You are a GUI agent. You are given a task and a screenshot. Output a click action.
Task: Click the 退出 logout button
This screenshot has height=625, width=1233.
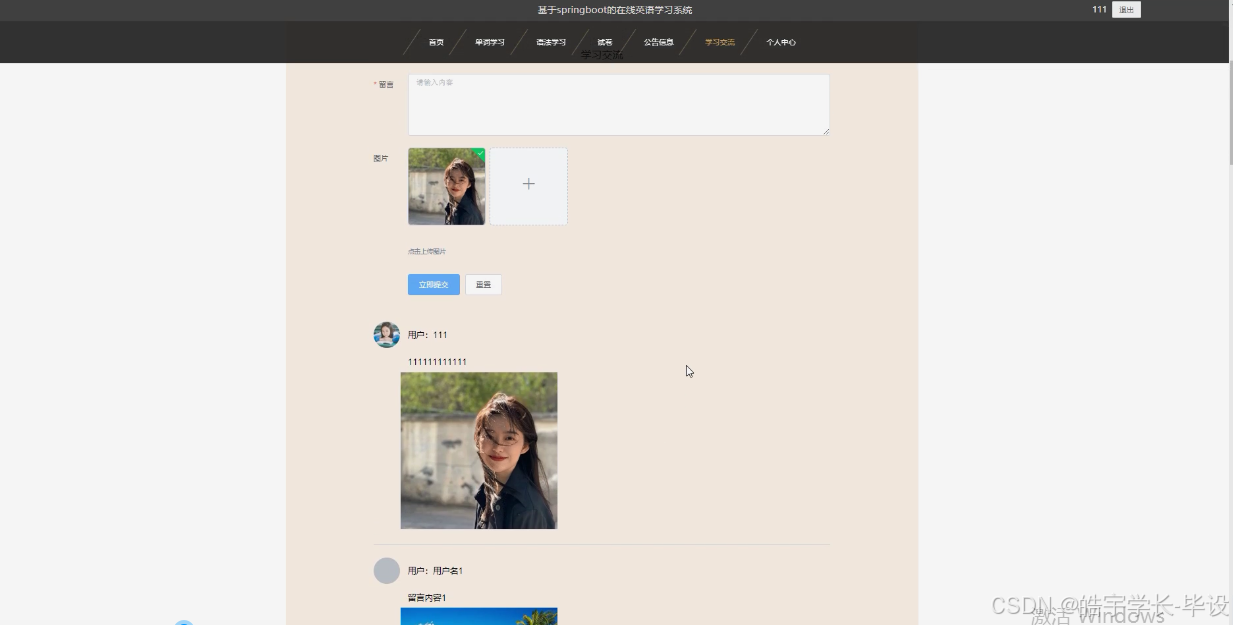tap(1126, 10)
